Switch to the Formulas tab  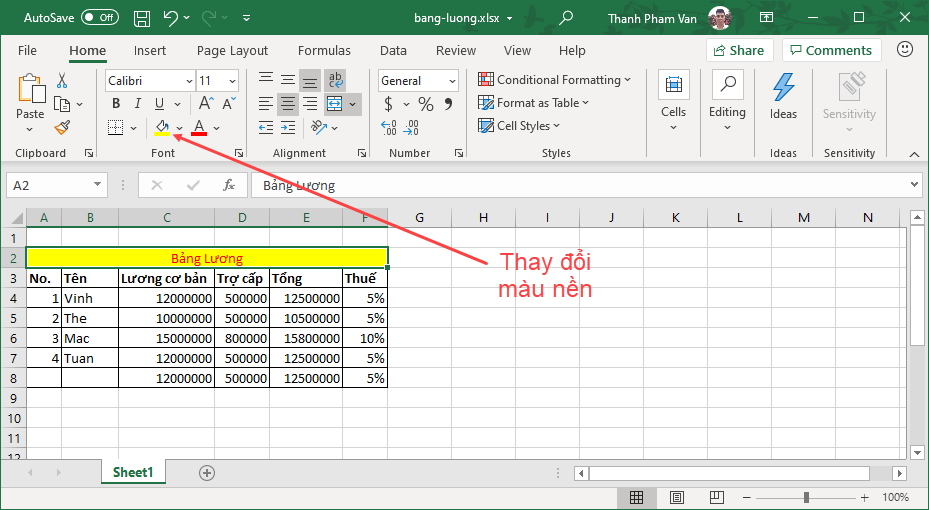324,50
